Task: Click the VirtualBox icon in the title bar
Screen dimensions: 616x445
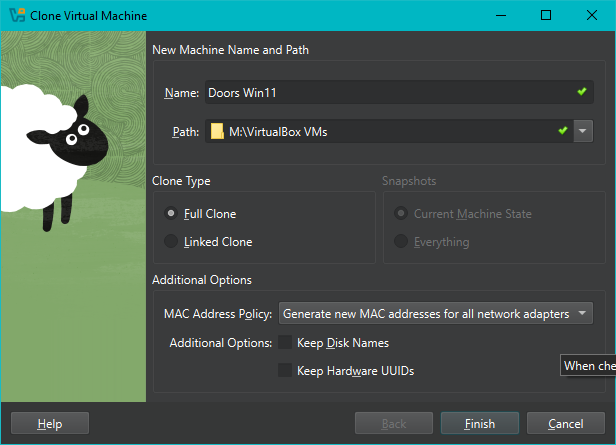Action: coord(16,15)
